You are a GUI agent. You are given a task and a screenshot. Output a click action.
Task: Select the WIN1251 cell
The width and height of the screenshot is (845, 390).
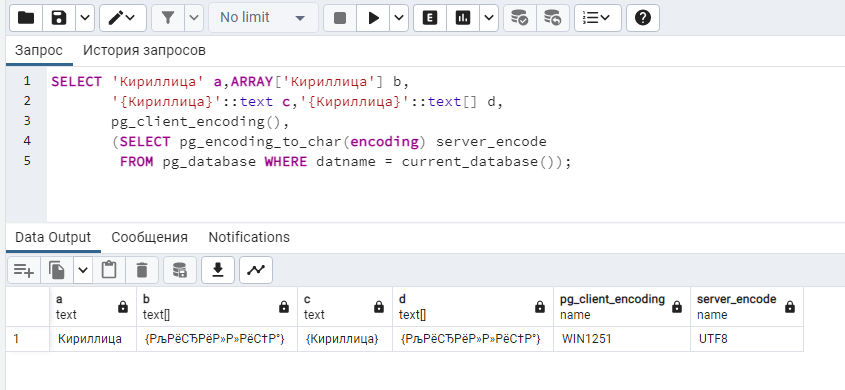pyautogui.click(x=622, y=339)
